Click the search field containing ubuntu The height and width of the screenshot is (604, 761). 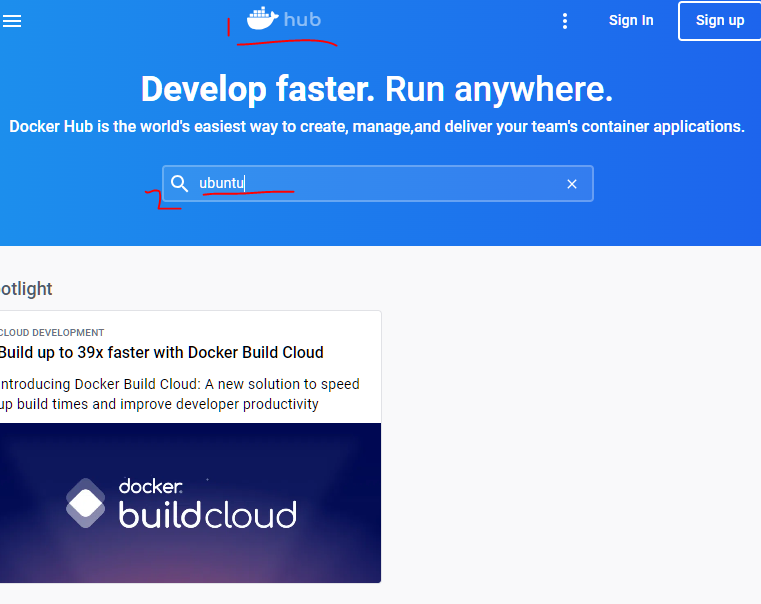pyautogui.click(x=378, y=183)
